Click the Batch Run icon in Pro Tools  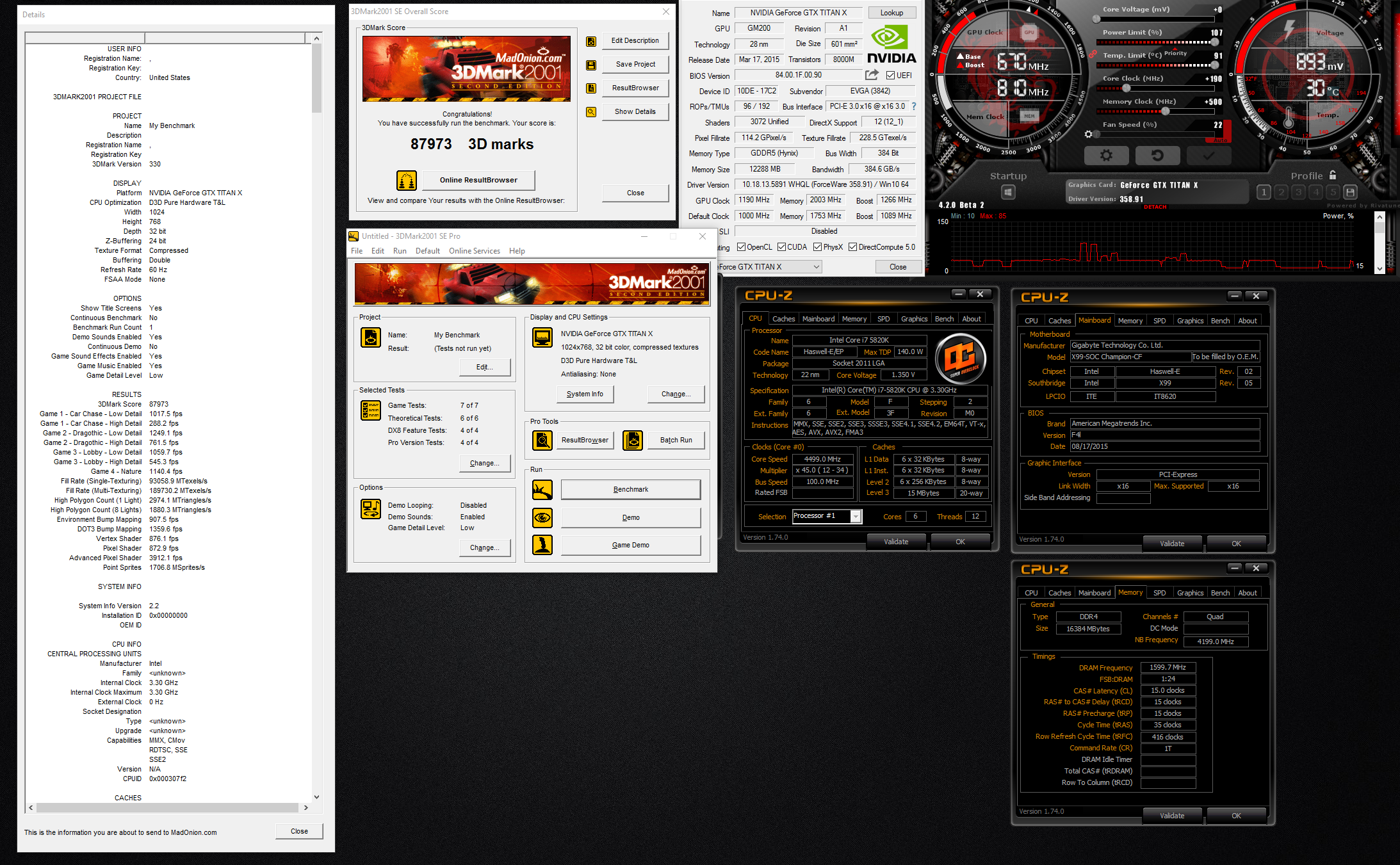[633, 441]
